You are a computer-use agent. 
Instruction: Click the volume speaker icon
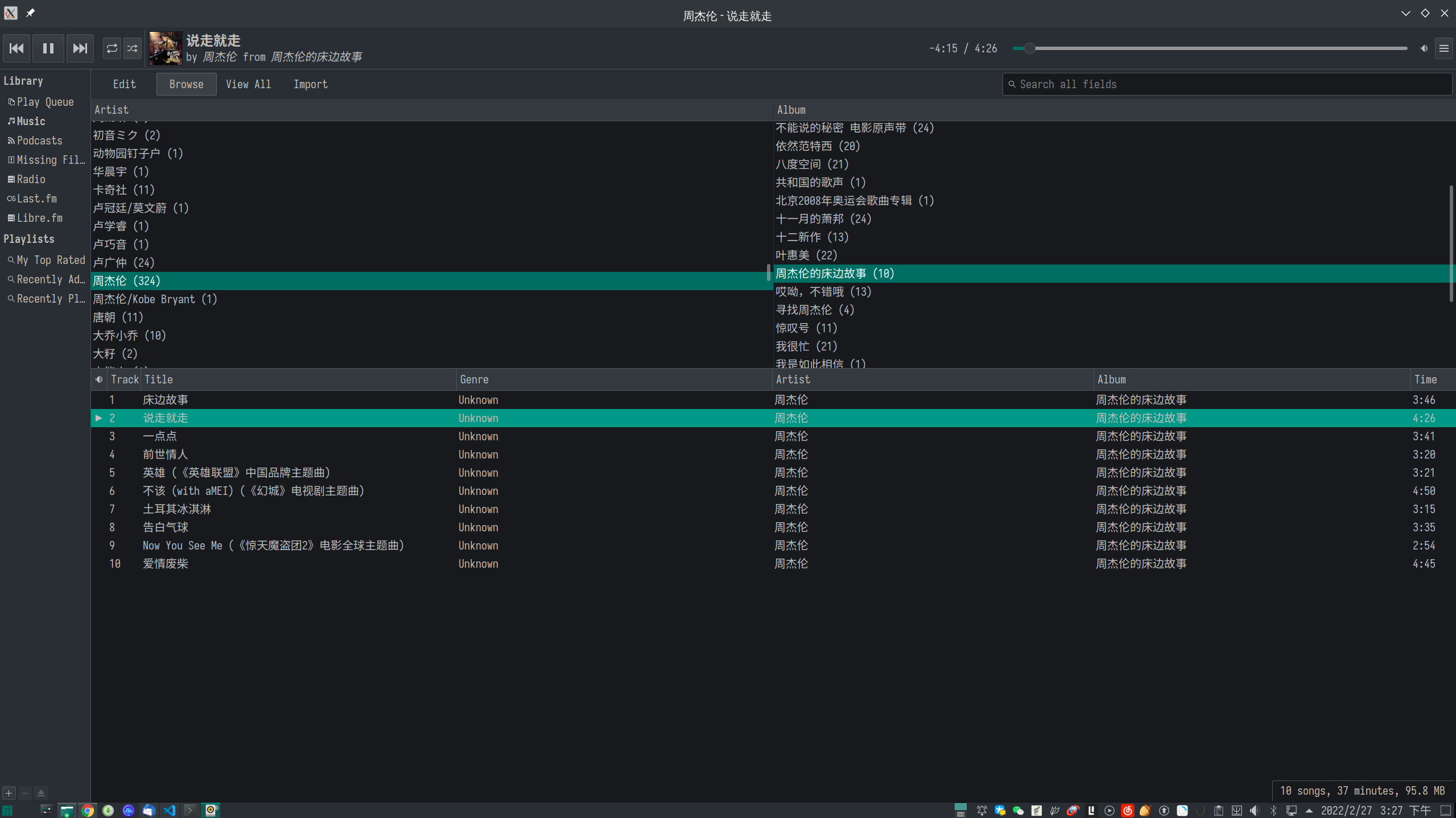[1424, 48]
